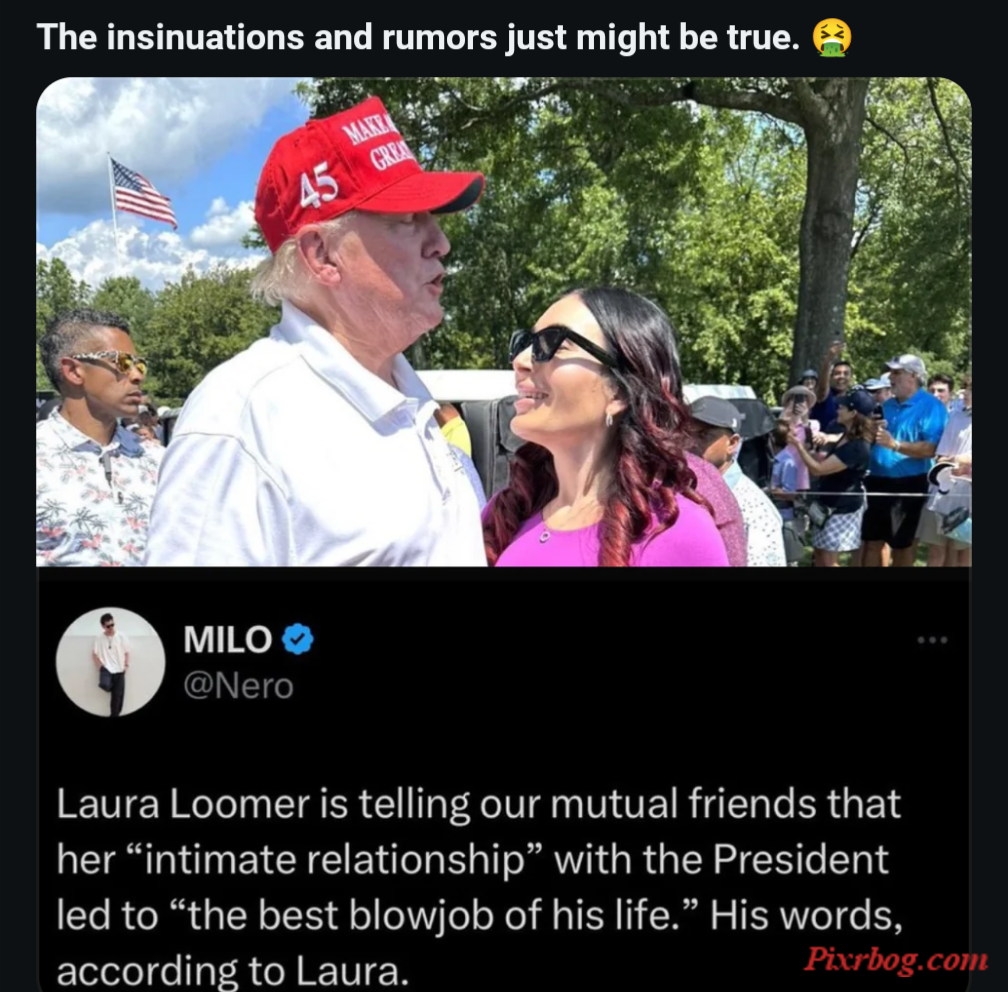Click the blue verified badge beside MILO
The image size is (1008, 992).
[x=298, y=639]
